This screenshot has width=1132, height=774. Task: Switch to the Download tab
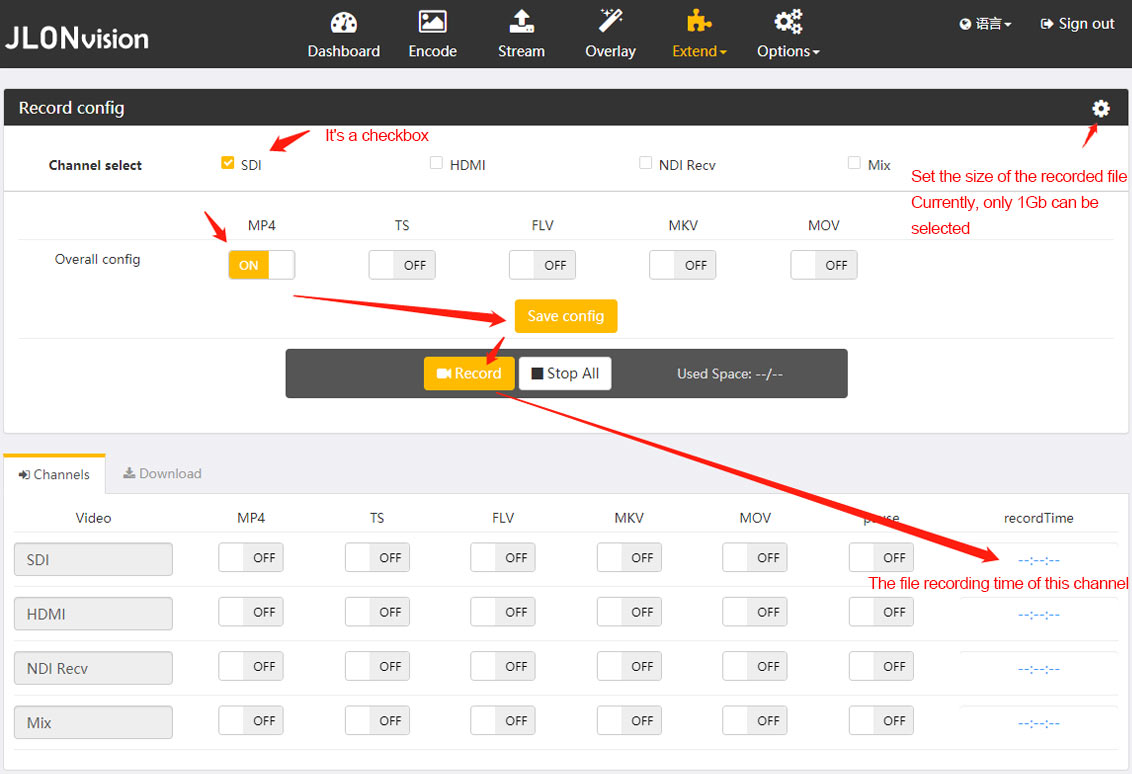162,474
